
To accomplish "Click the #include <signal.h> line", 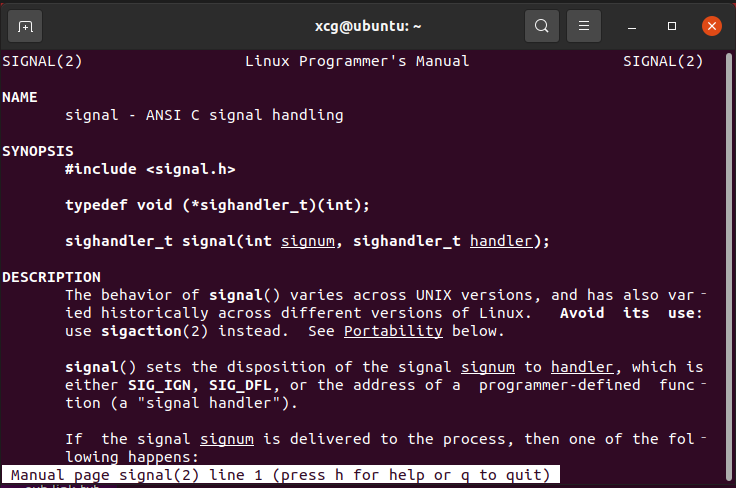I will pyautogui.click(x=150, y=169).
